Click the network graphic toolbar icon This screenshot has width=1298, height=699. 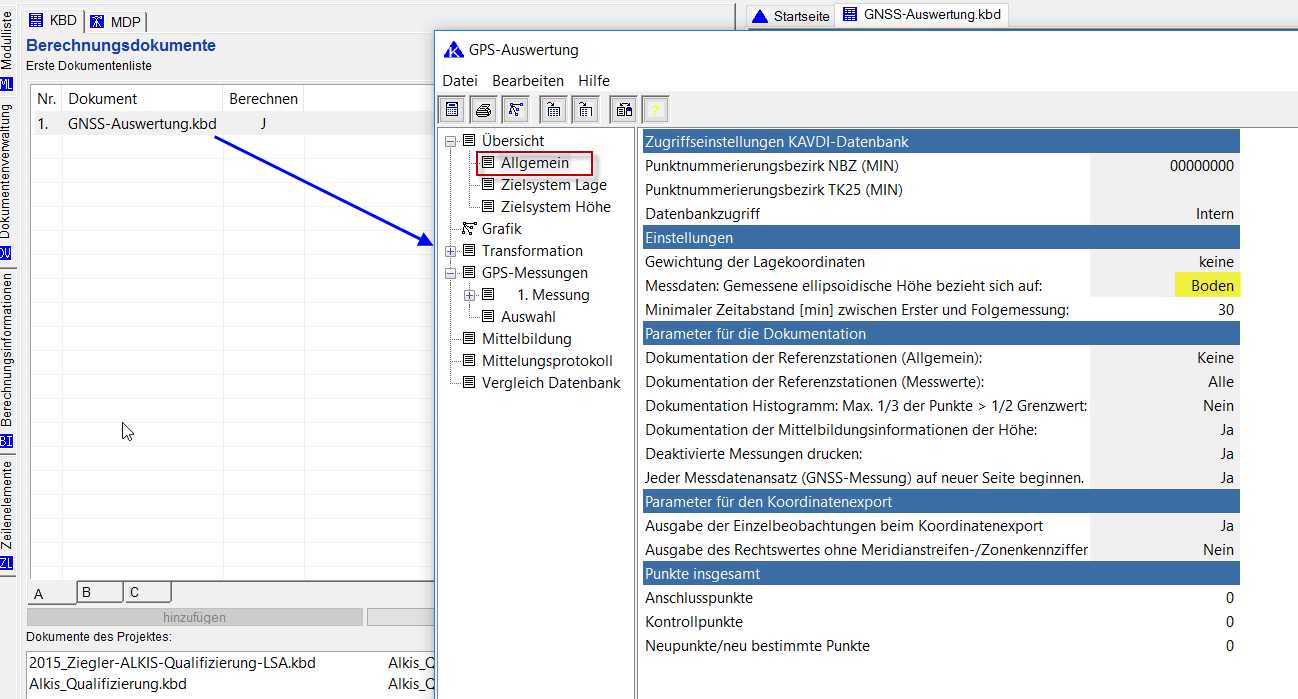point(516,109)
